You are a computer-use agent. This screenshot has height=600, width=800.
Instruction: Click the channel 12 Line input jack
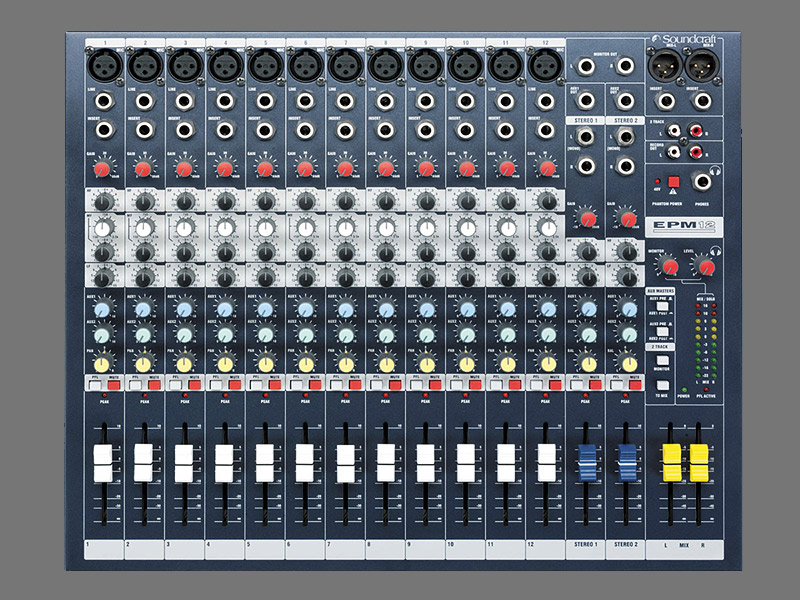[x=547, y=101]
